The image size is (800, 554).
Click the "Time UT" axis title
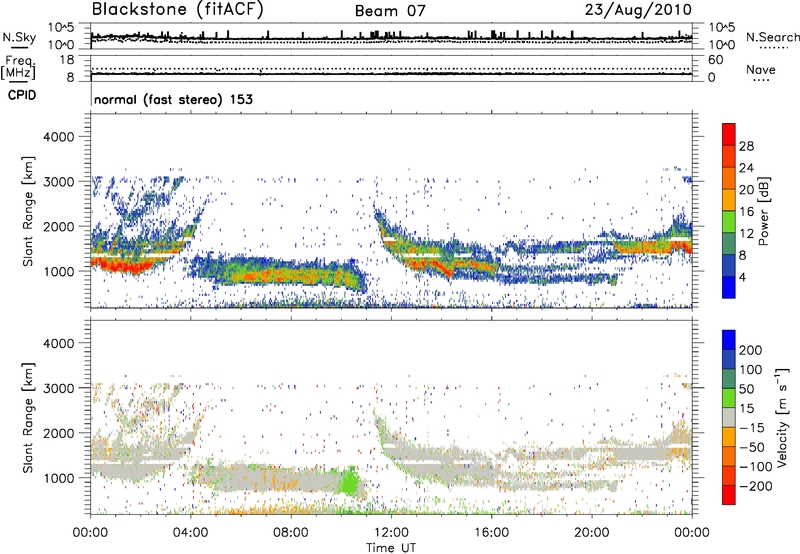391,548
